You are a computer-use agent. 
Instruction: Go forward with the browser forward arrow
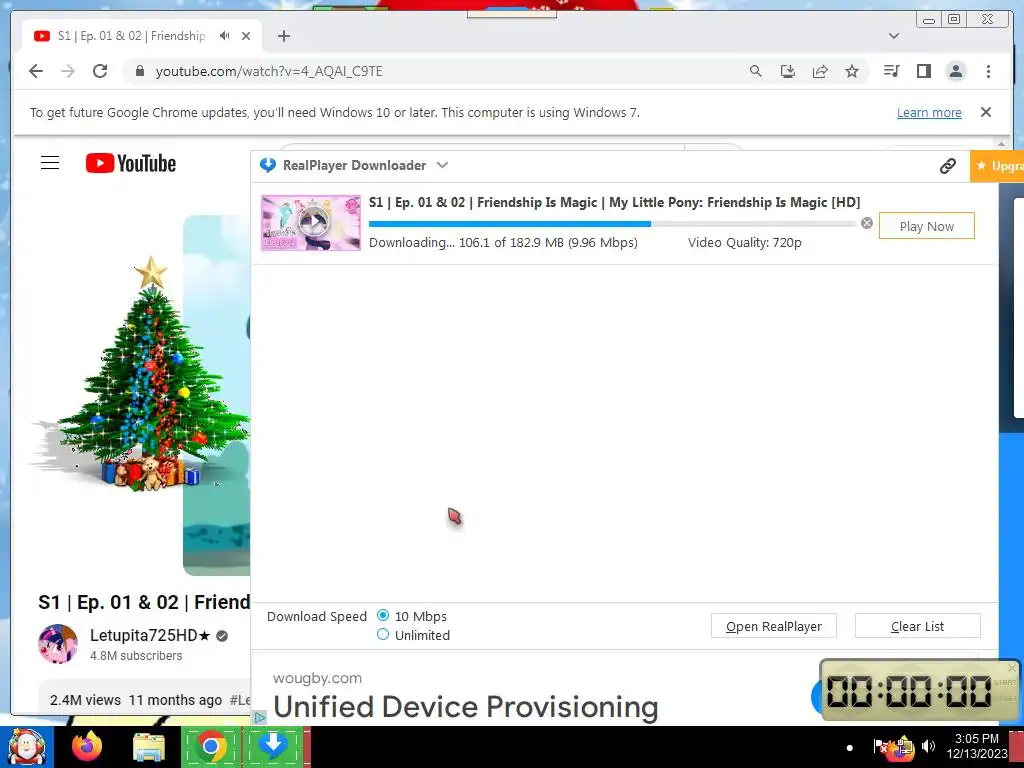pyautogui.click(x=68, y=71)
